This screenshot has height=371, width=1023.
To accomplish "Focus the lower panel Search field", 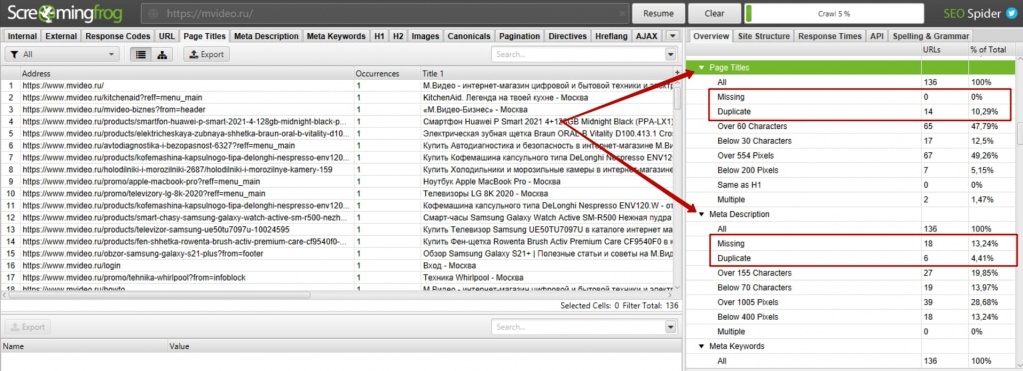I will [x=578, y=327].
